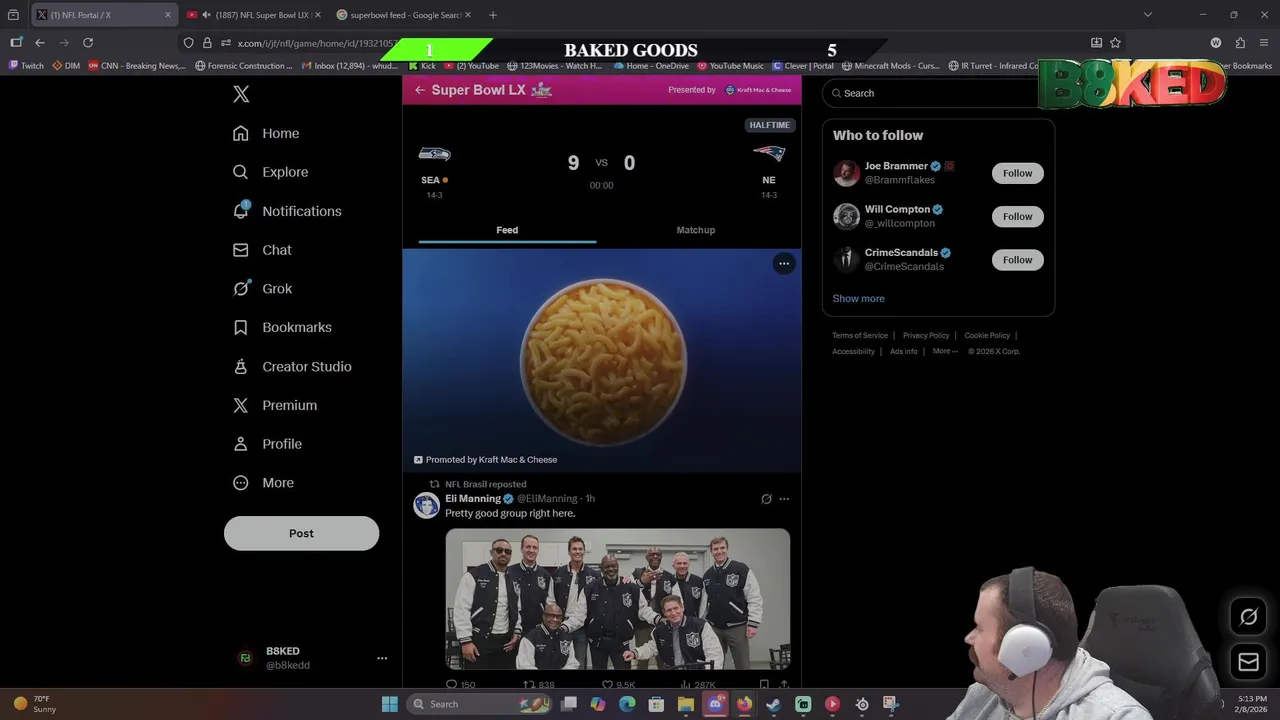Screen dimensions: 1280x720
Task: Open Joe Brammer's profile
Action: (x=896, y=166)
